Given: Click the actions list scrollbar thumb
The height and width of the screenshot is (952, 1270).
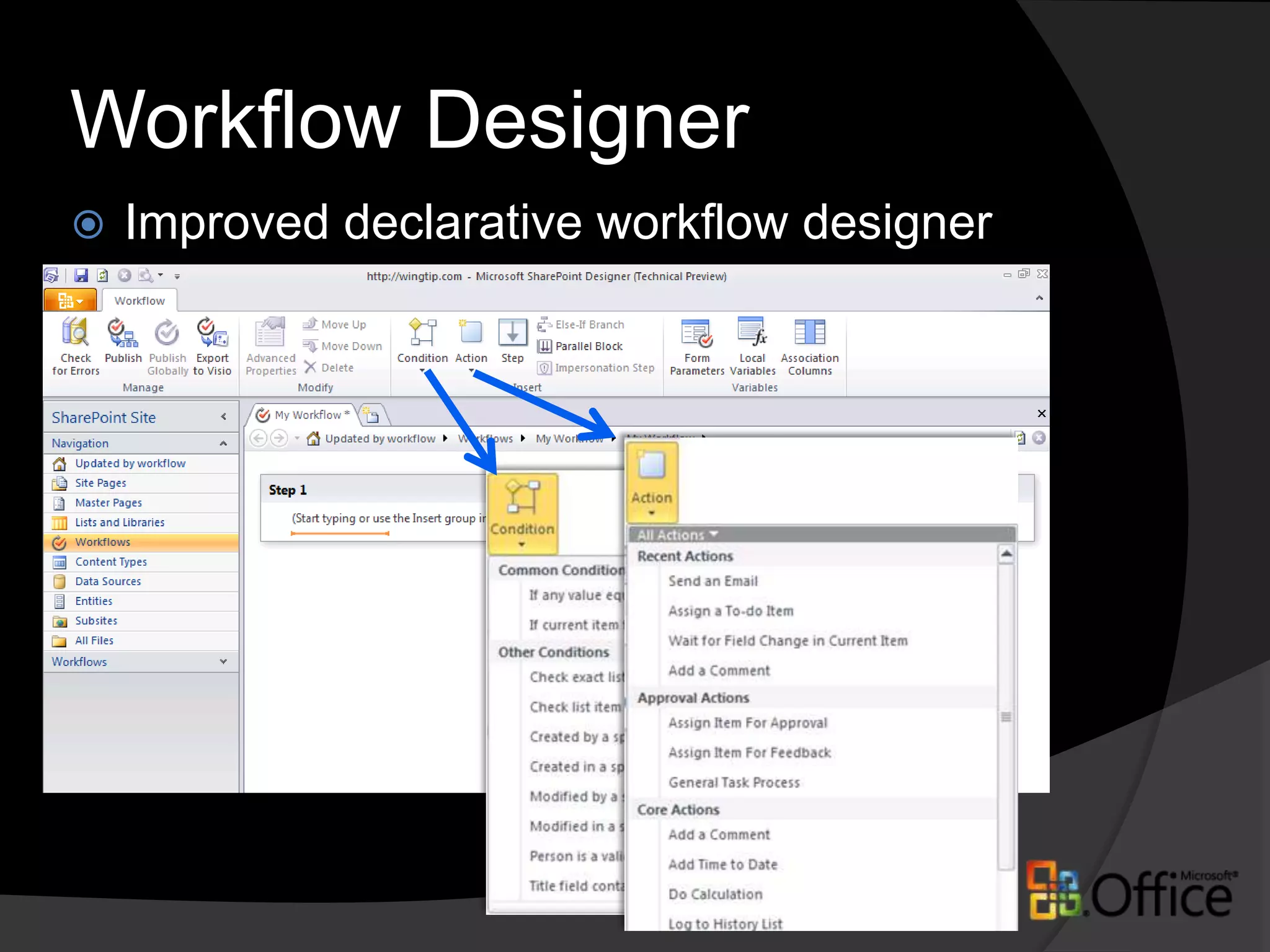Looking at the screenshot, I should coord(1006,716).
